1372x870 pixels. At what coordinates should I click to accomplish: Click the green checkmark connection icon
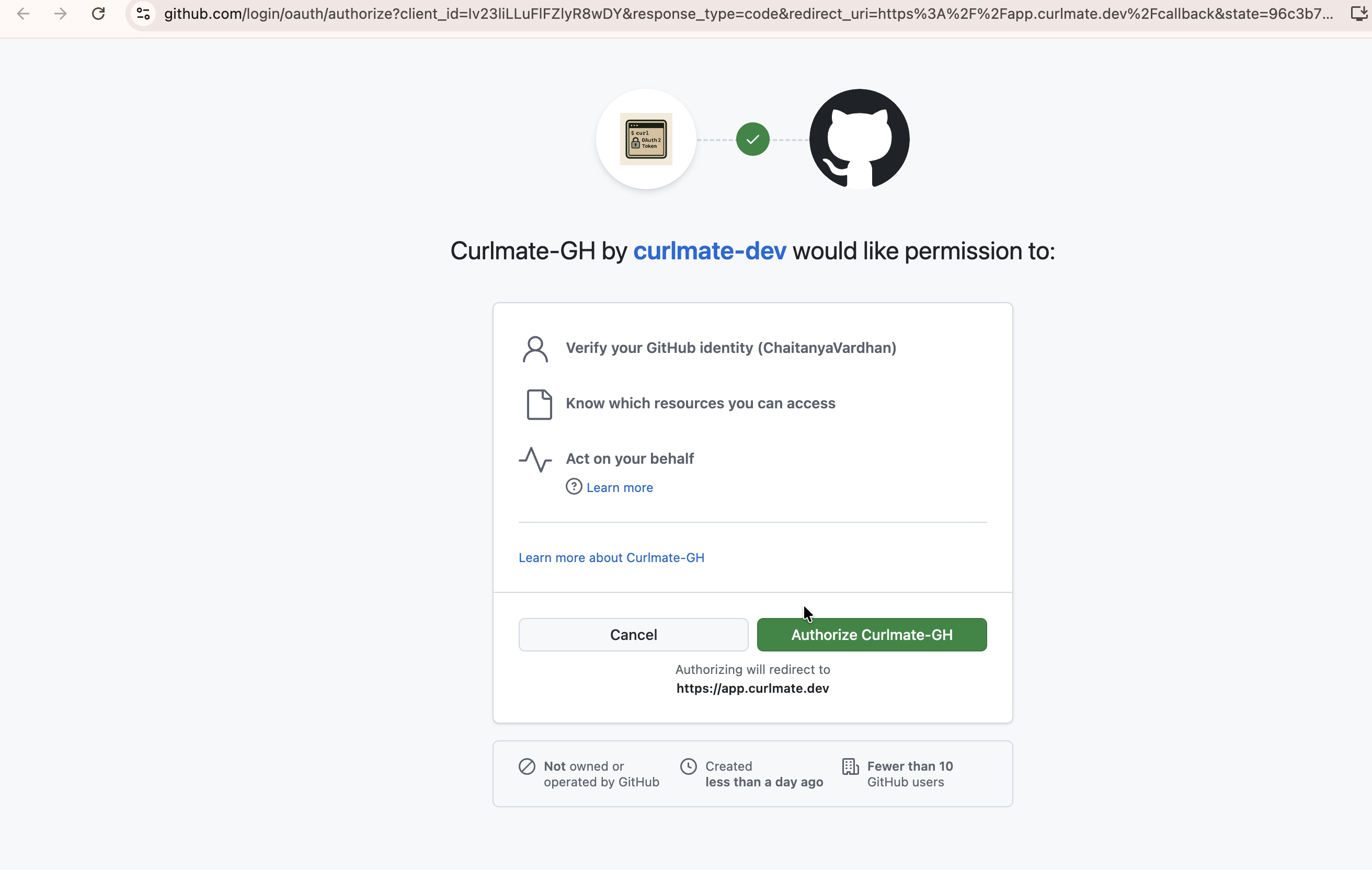(752, 139)
